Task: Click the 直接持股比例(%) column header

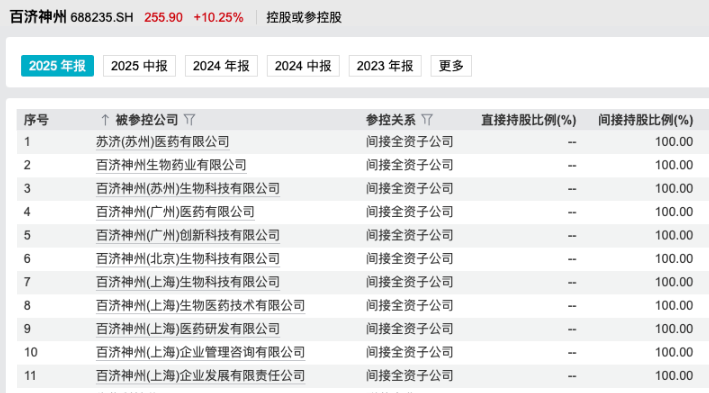Action: pyautogui.click(x=528, y=120)
